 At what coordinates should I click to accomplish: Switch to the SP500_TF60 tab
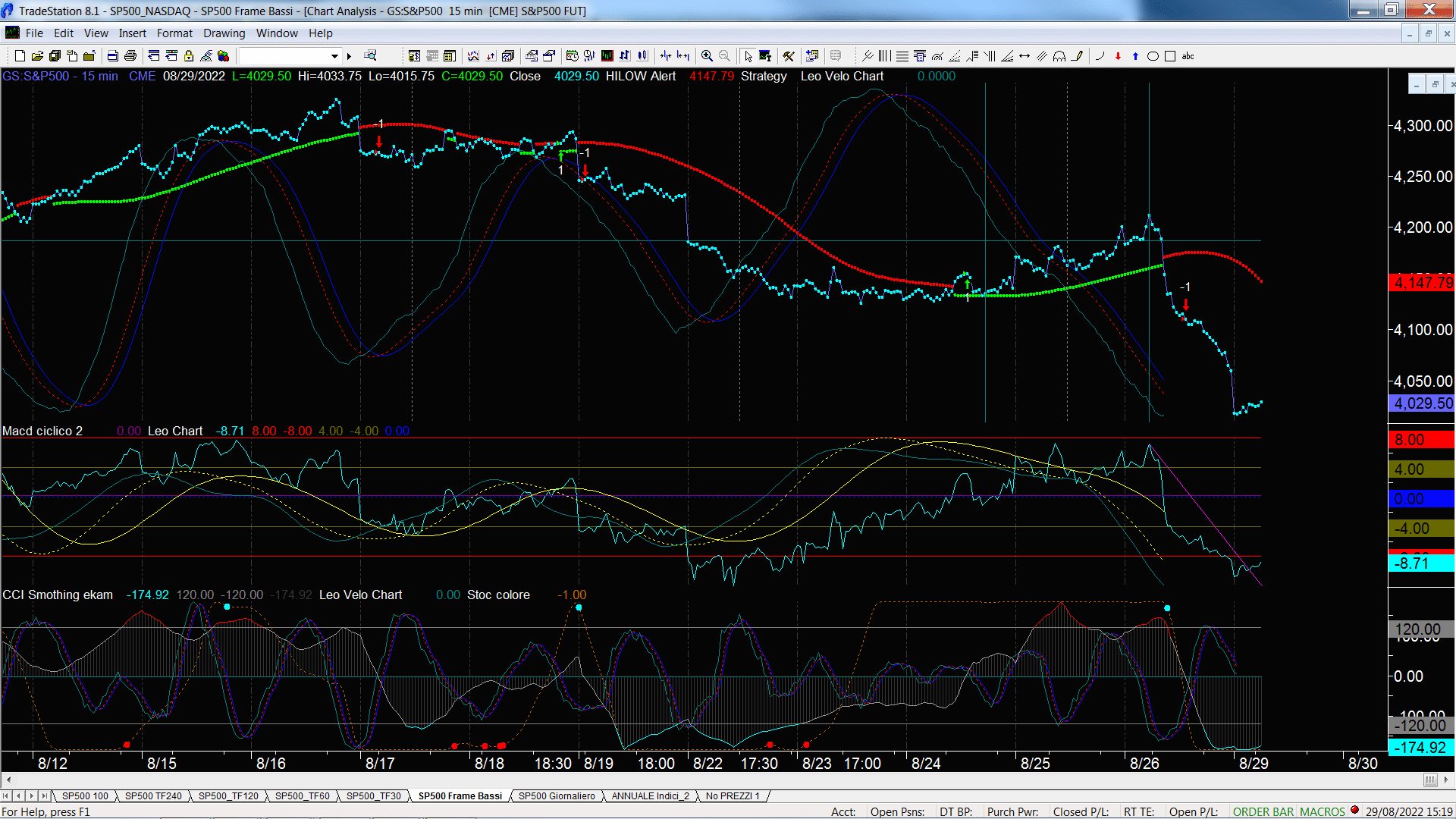click(302, 796)
